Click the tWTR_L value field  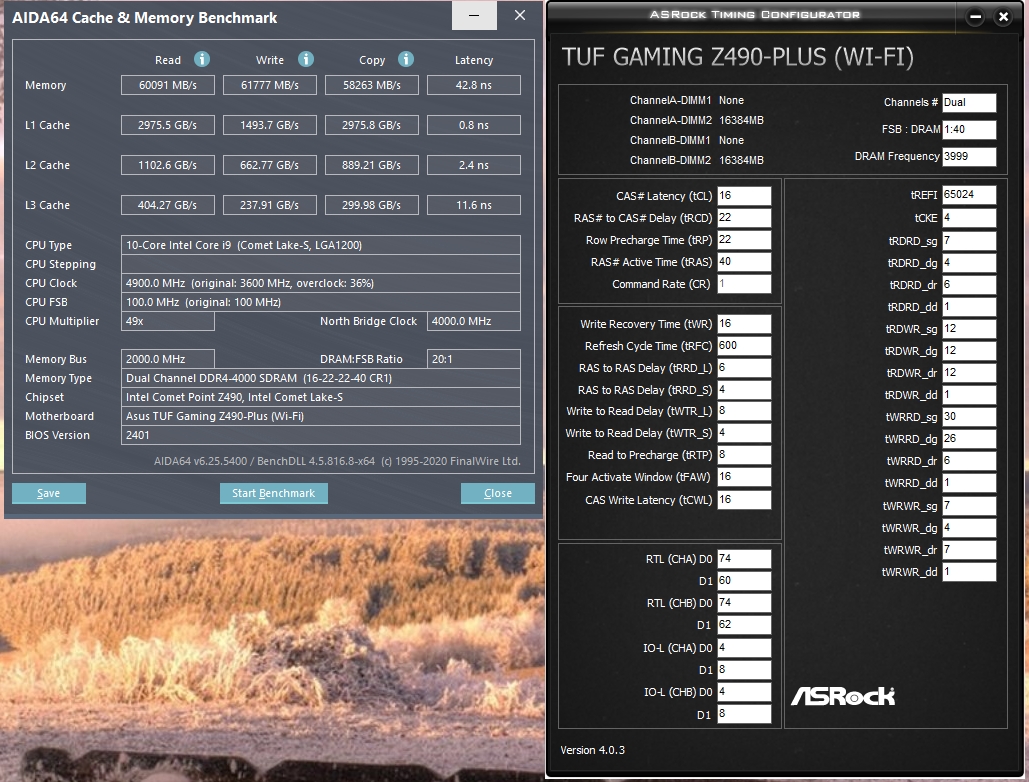pos(744,411)
